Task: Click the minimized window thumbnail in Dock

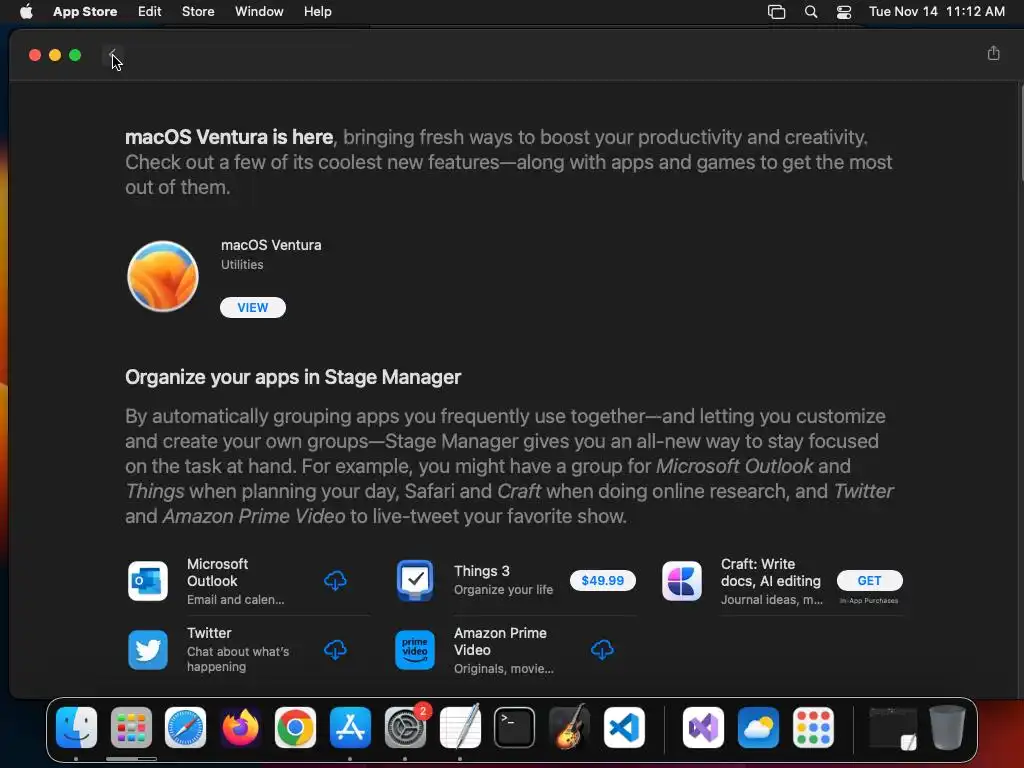Action: 894,728
